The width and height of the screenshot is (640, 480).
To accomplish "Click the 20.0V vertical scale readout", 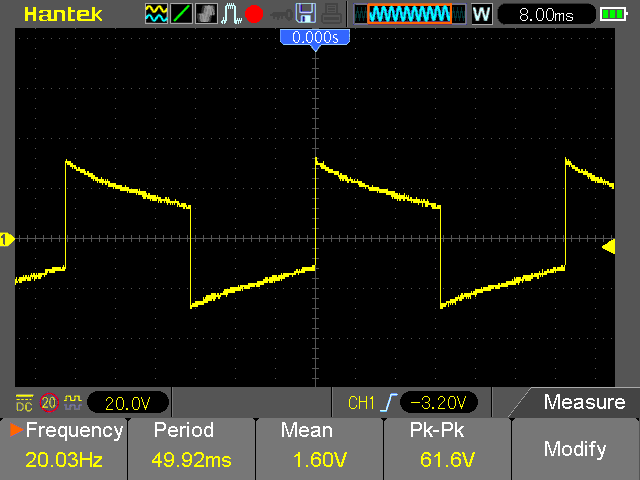I will [128, 403].
